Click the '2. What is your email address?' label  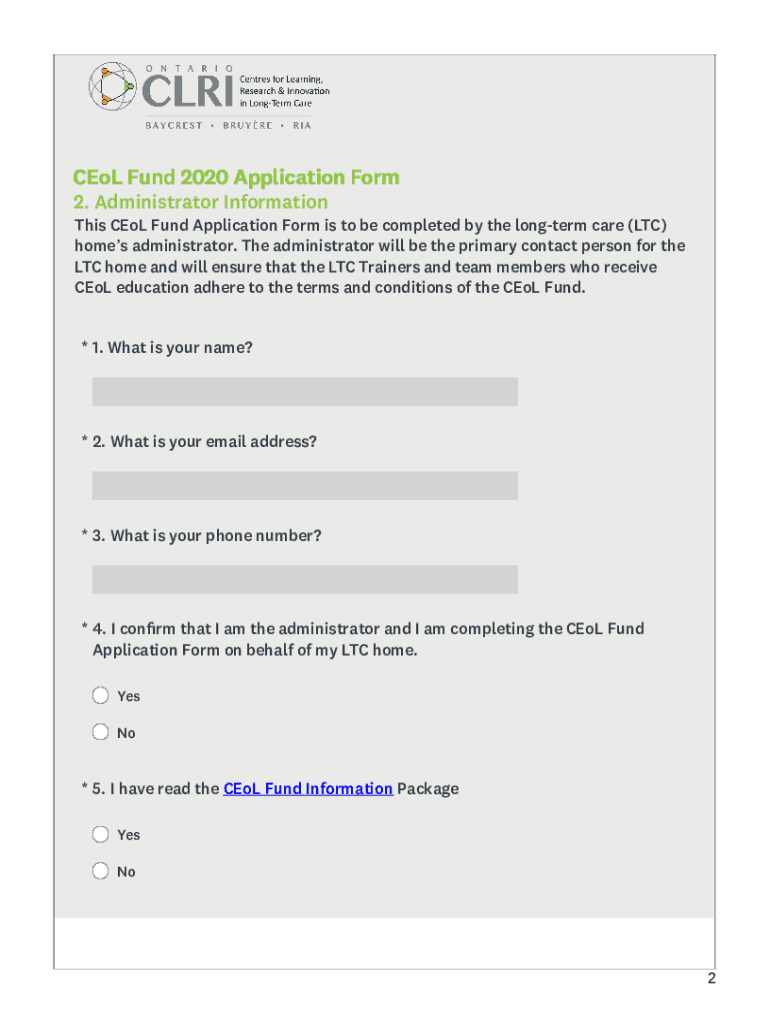point(204,442)
